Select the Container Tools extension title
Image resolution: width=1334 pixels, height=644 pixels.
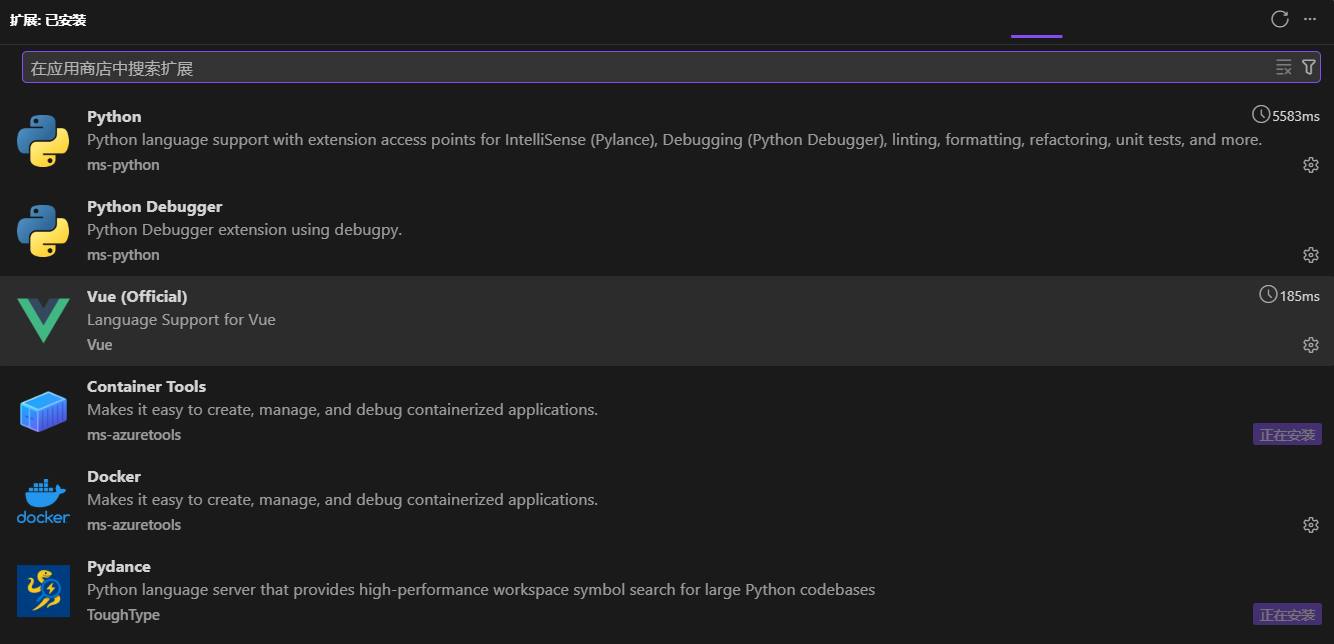tap(147, 387)
